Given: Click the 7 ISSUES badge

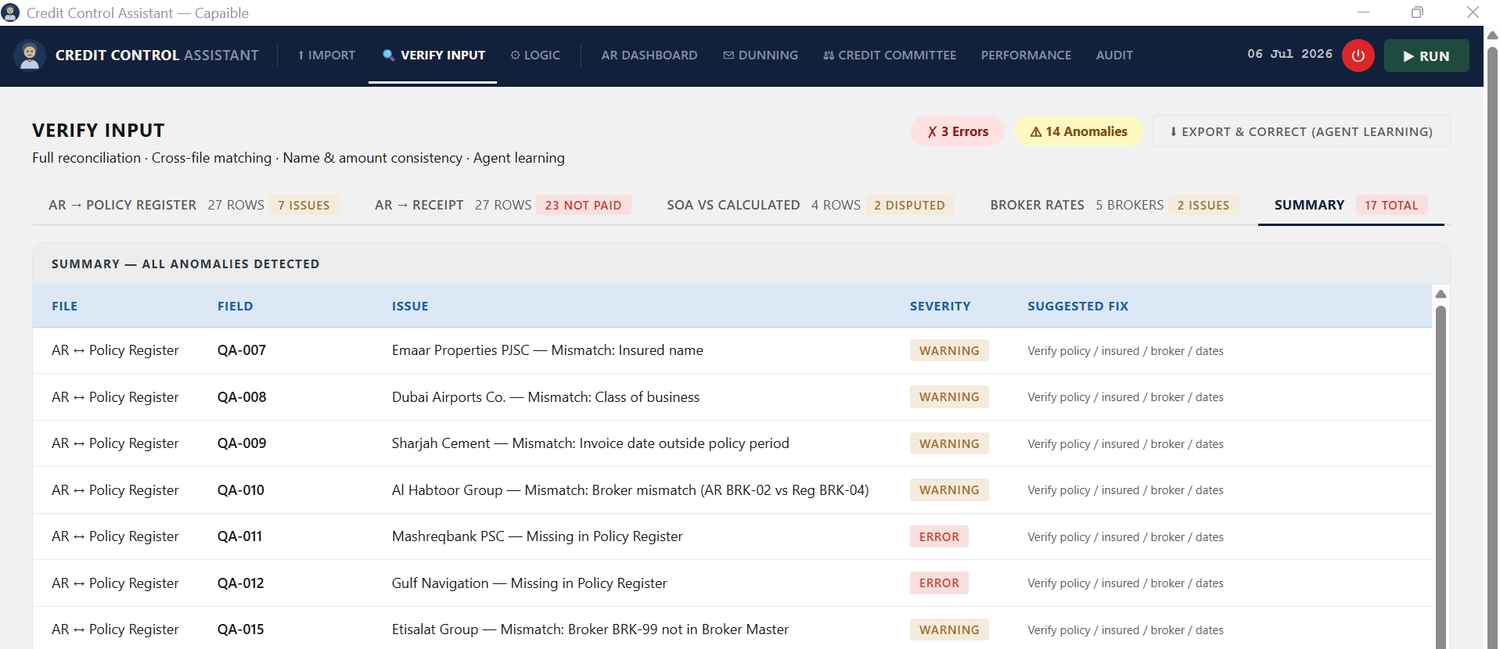Looking at the screenshot, I should 304,205.
